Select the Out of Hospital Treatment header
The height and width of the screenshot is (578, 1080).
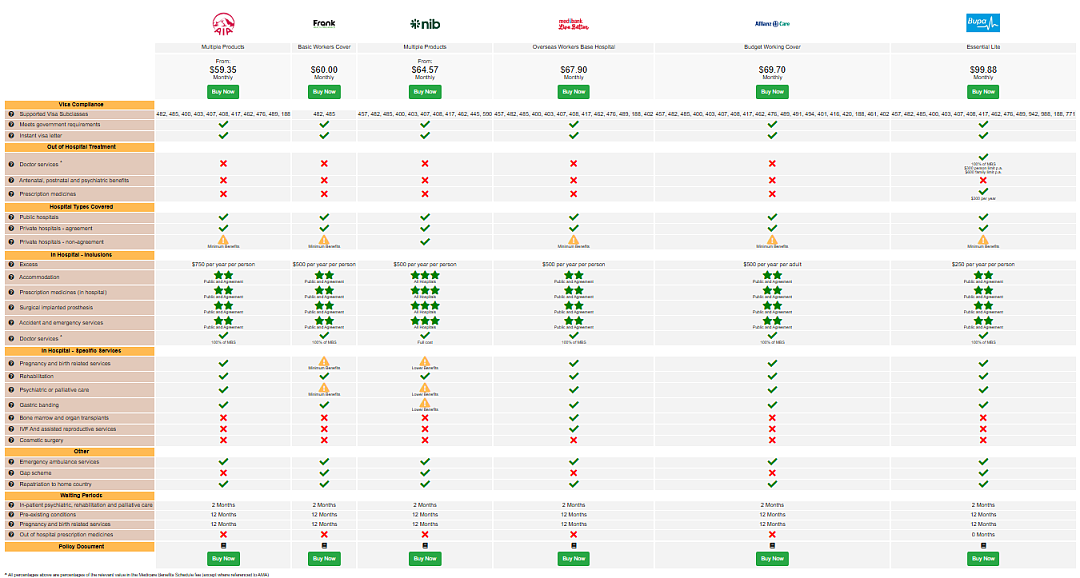[80, 147]
